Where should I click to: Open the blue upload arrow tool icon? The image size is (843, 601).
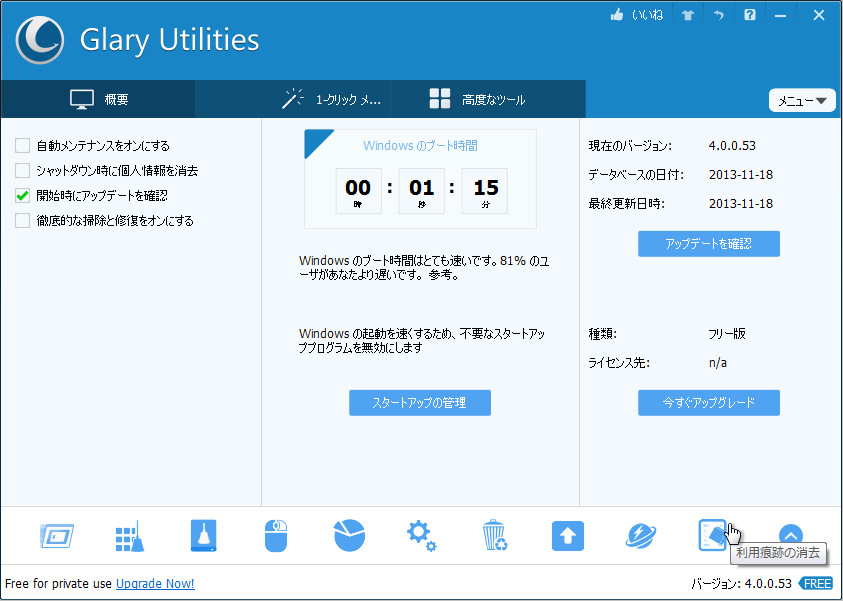click(x=567, y=535)
